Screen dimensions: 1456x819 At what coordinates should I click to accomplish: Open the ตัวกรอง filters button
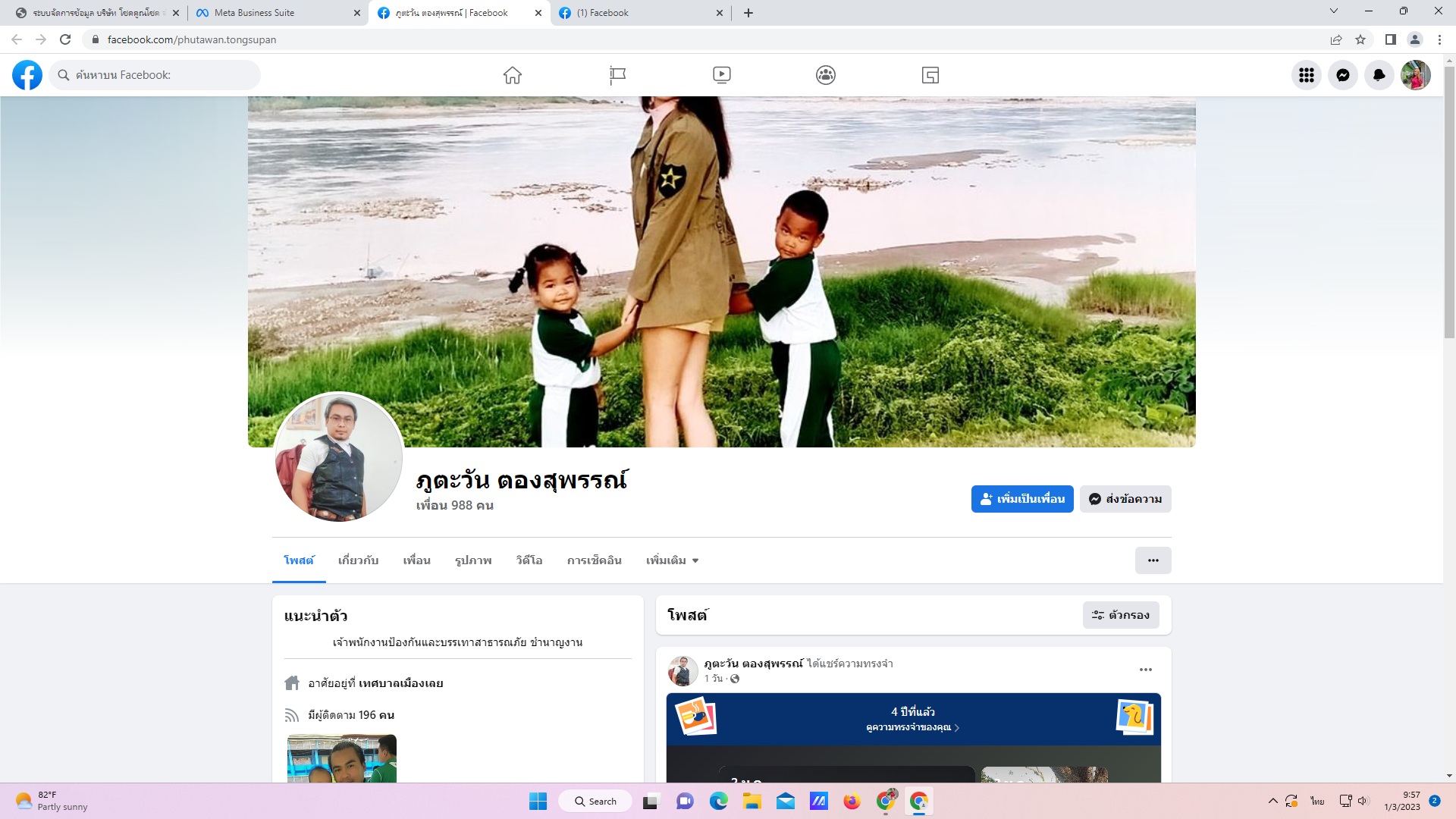(x=1121, y=615)
